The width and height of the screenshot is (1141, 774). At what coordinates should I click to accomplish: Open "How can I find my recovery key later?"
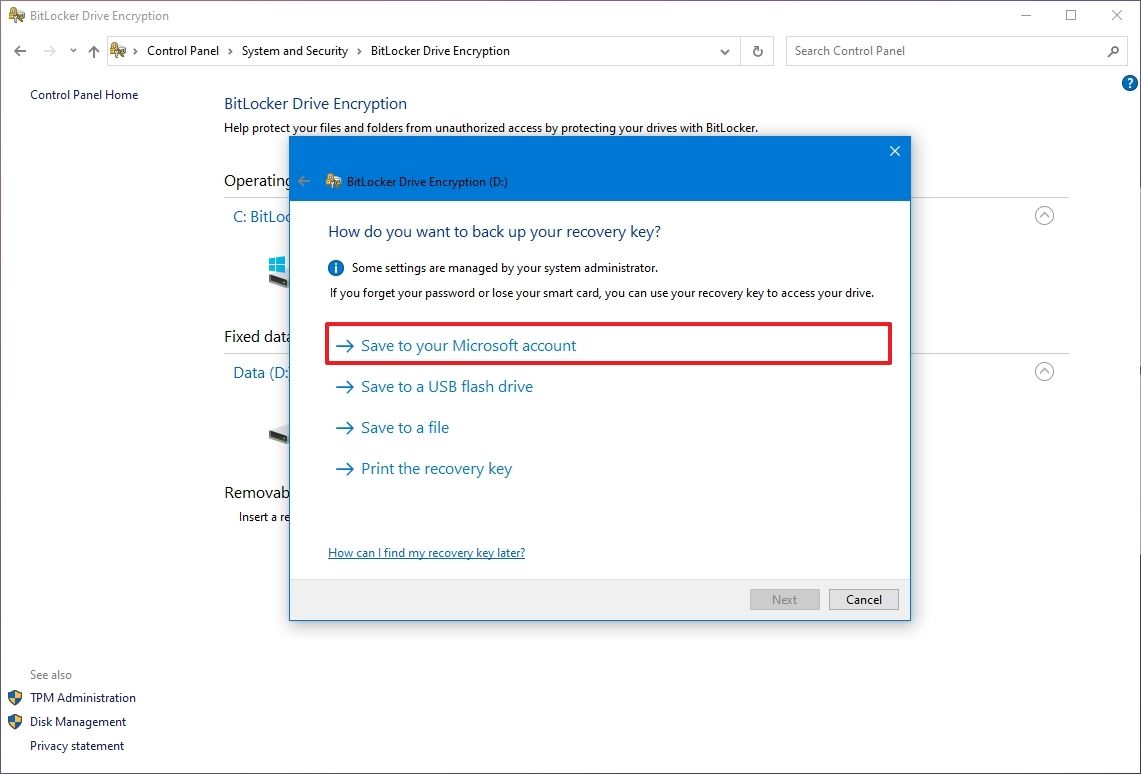[x=426, y=552]
